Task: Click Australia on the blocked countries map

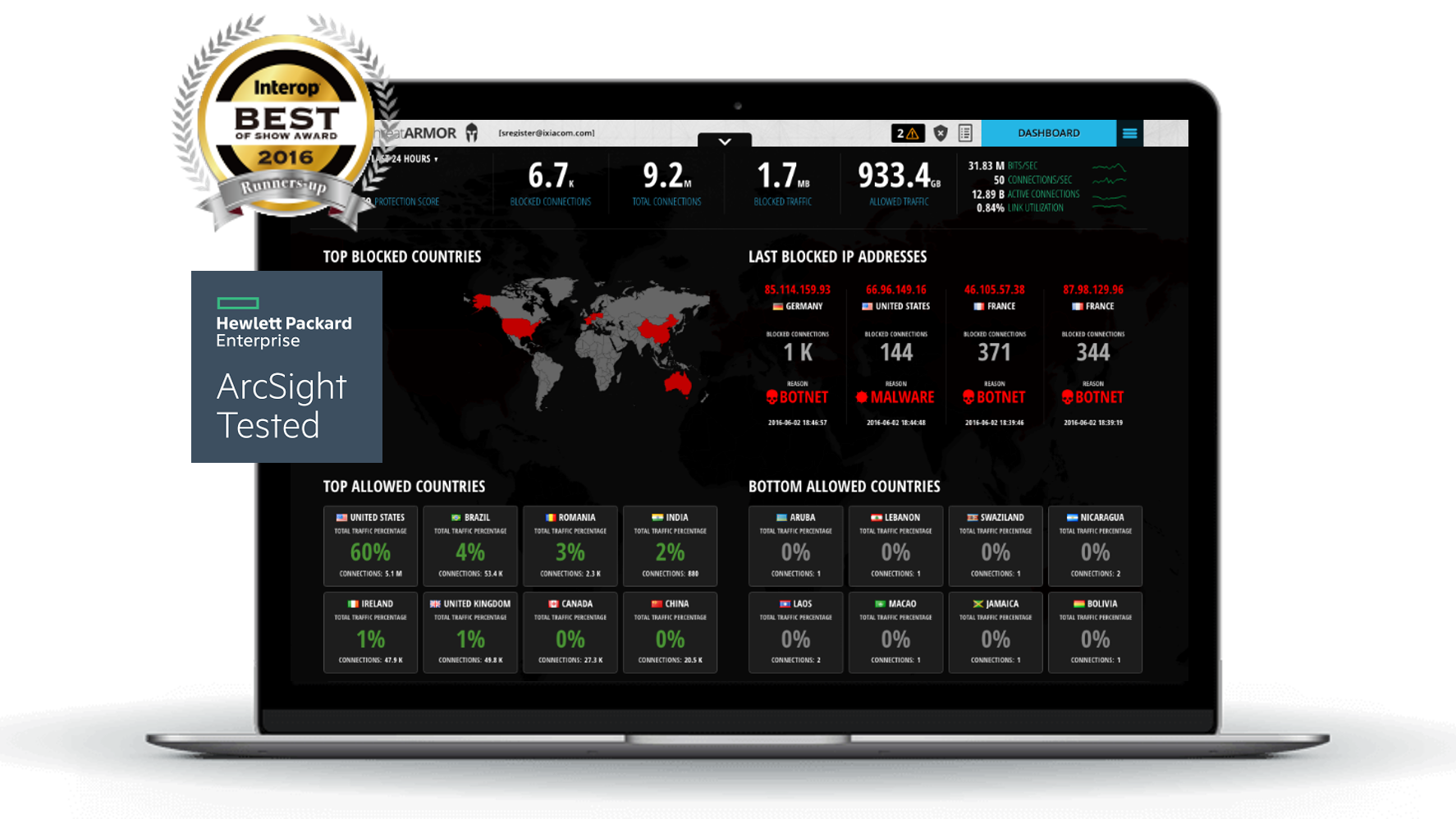Action: (x=679, y=383)
